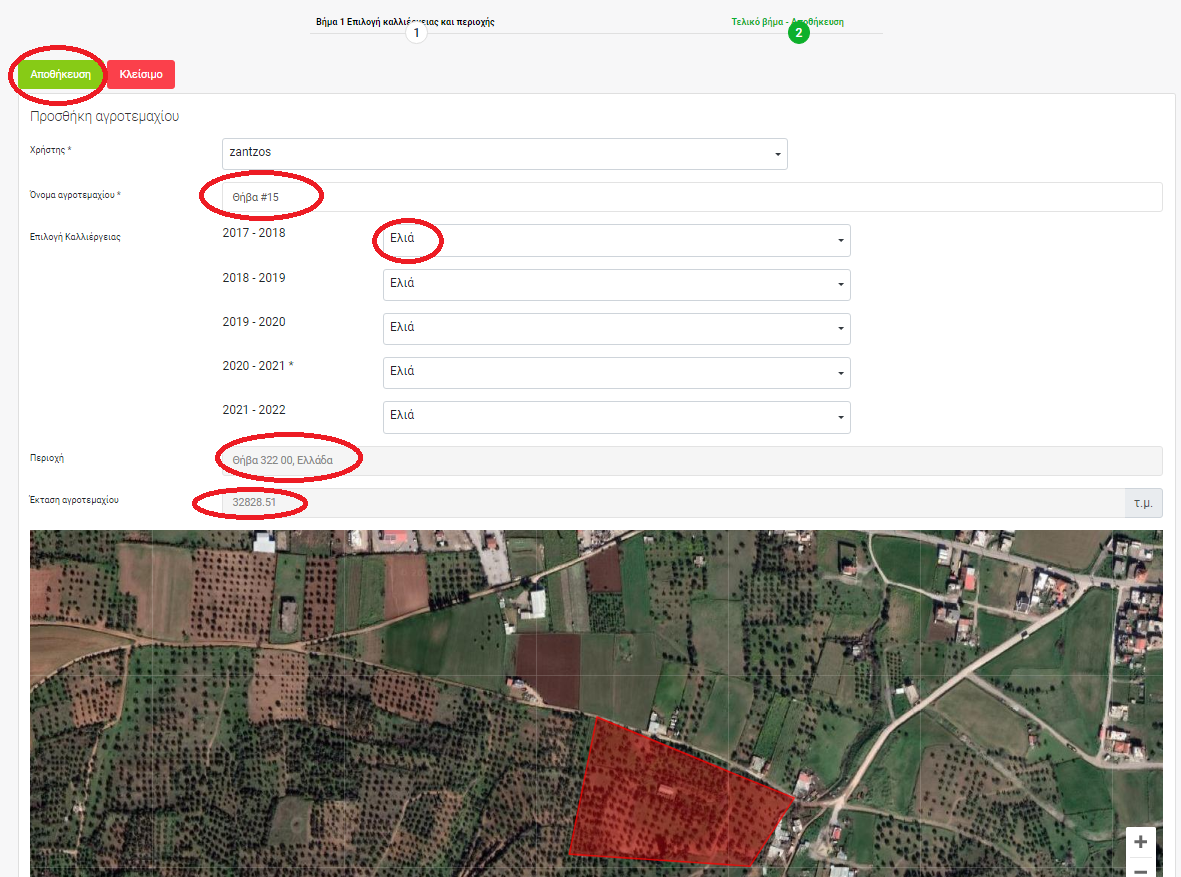This screenshot has width=1181, height=877.
Task: Click the Βήμα 1 Επιλογή καλλιέργειας step label
Action: point(405,21)
